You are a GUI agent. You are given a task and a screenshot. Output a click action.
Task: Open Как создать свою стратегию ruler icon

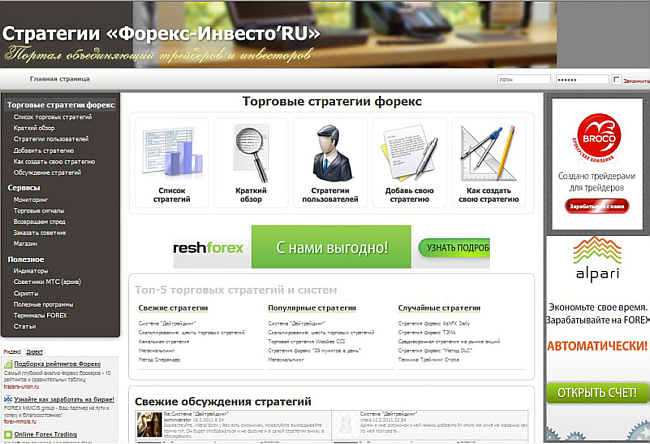488,153
